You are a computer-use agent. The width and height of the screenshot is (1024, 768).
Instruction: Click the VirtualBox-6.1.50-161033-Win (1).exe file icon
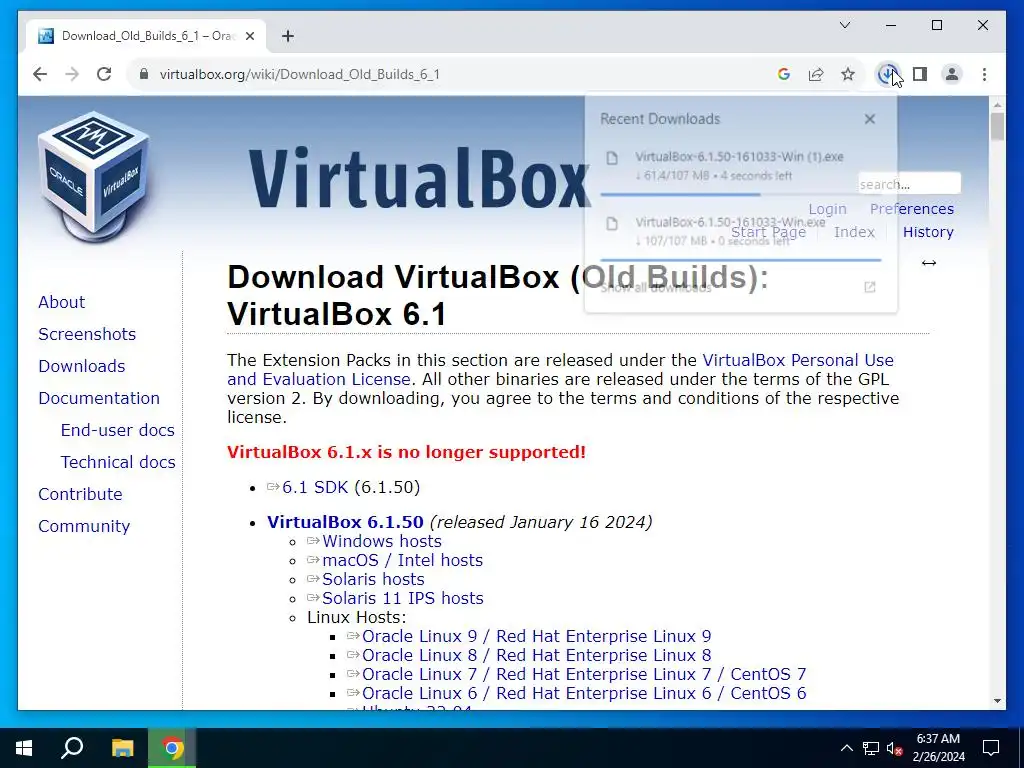(x=612, y=158)
